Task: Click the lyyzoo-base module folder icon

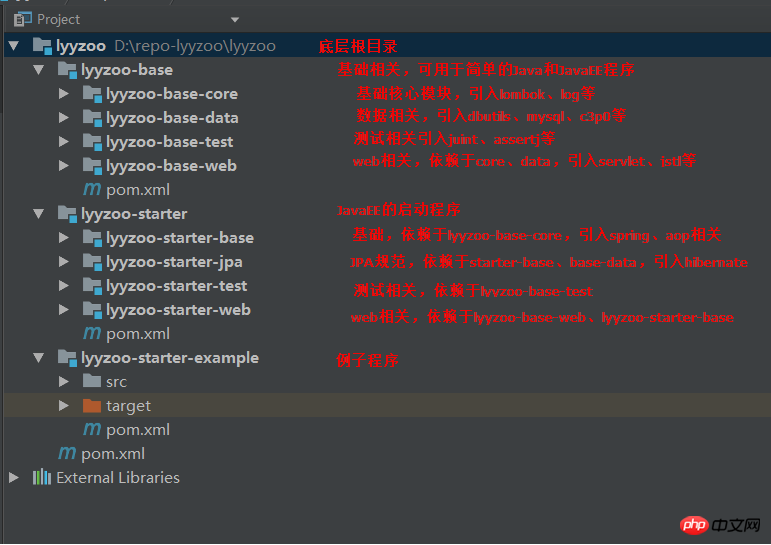Action: tap(67, 70)
